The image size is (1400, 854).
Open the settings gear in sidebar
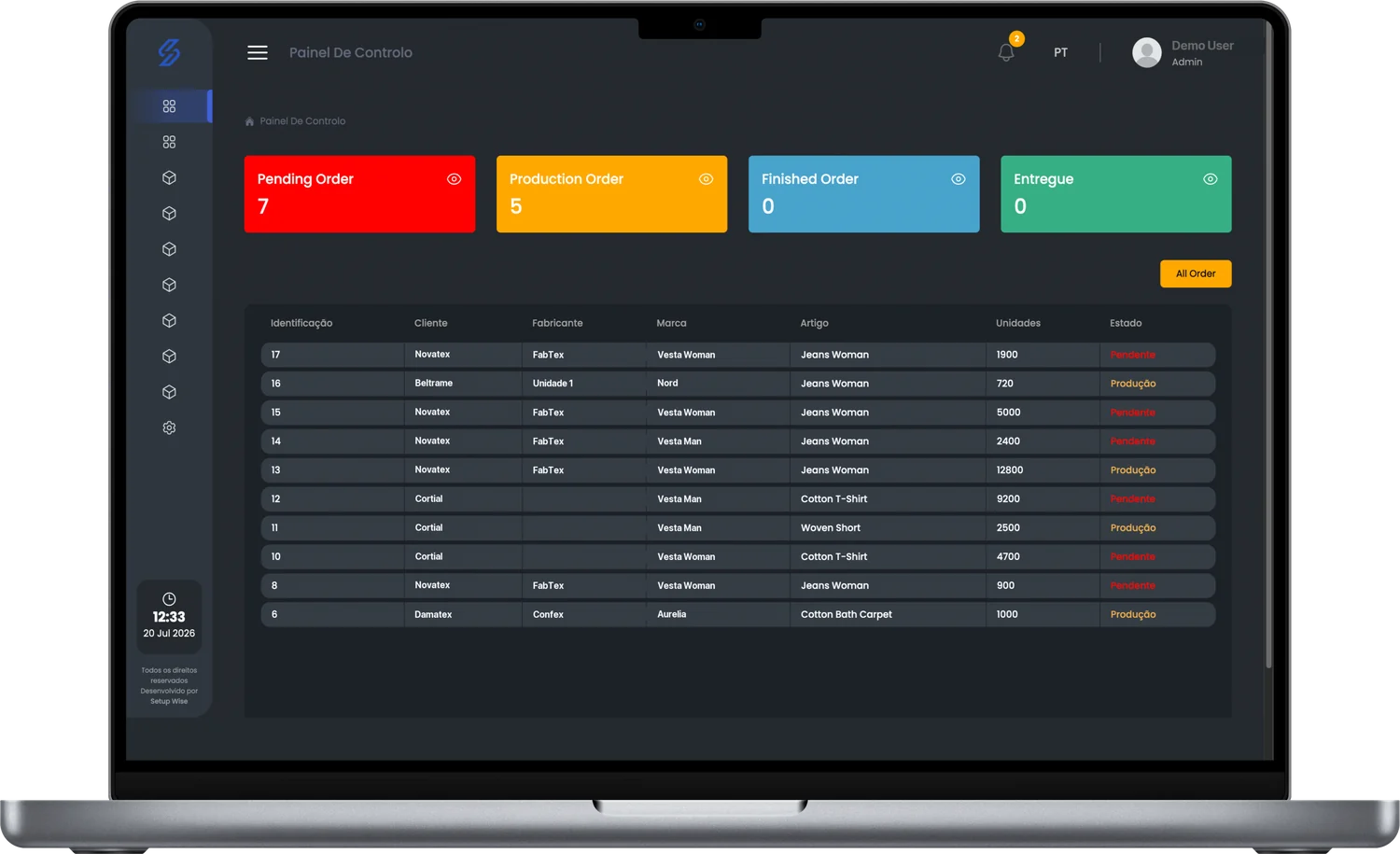169,427
